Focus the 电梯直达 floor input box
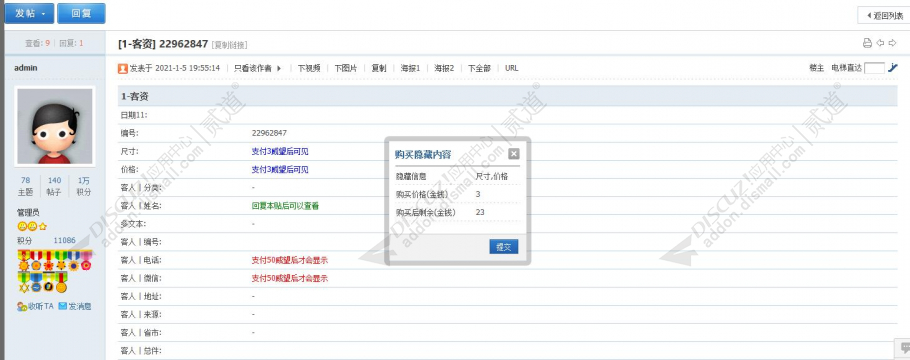This screenshot has width=910, height=360. (x=874, y=68)
